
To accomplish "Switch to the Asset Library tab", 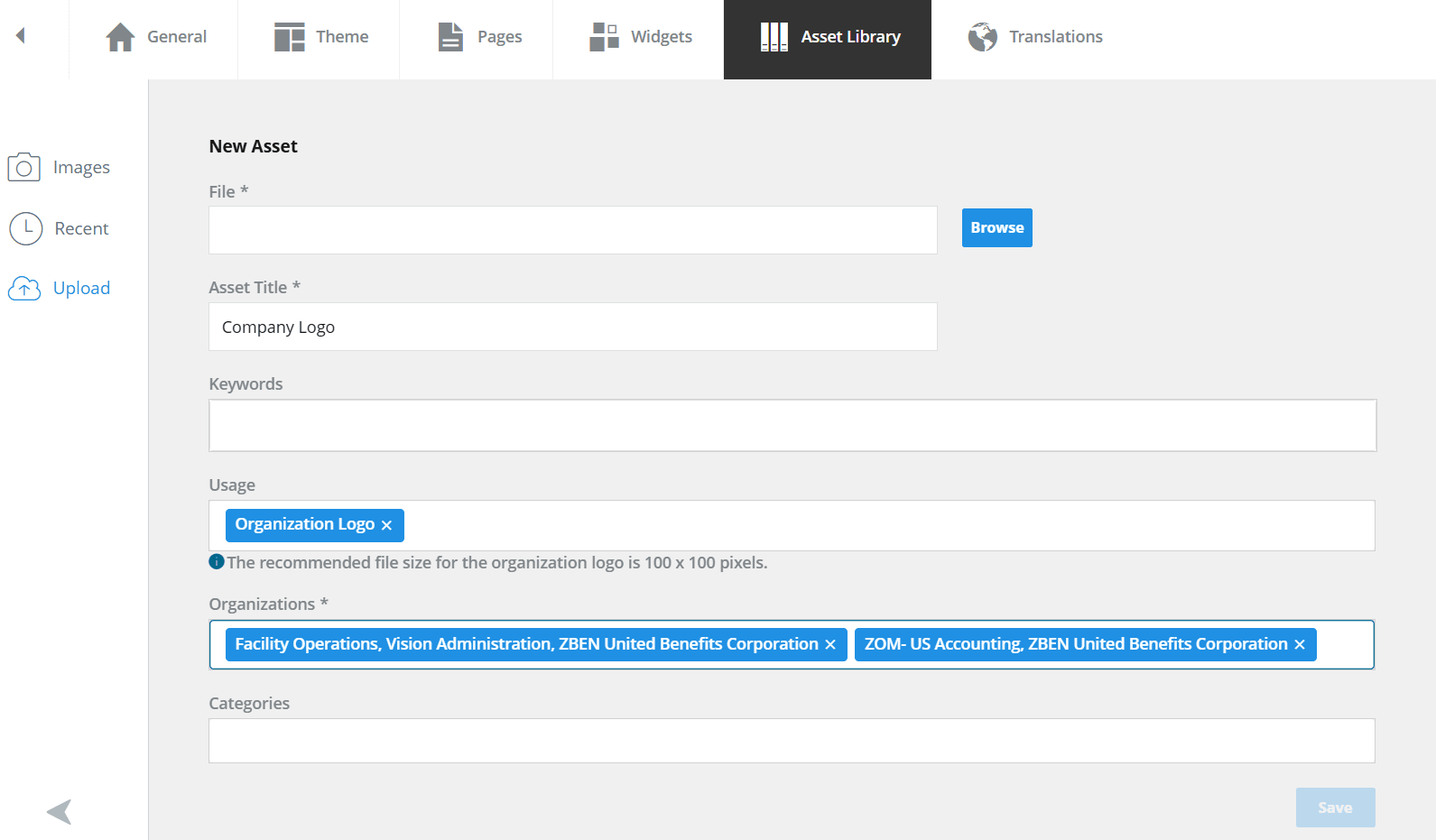I will [x=827, y=37].
